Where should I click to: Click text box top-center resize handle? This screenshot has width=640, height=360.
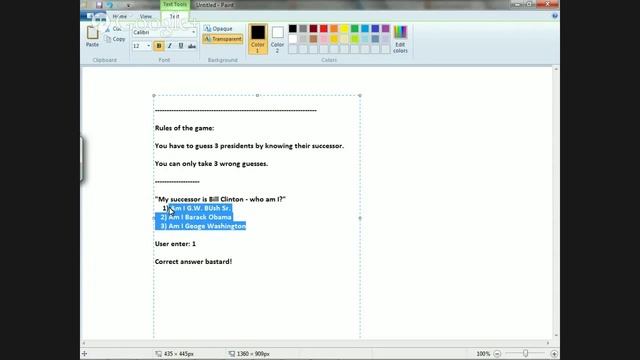pyautogui.click(x=257, y=96)
